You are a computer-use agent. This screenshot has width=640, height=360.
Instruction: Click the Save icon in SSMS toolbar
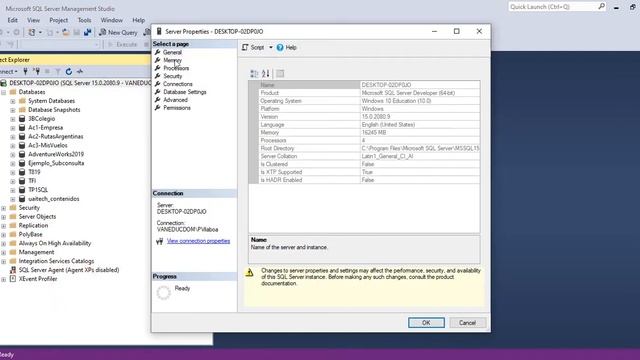click(76, 32)
